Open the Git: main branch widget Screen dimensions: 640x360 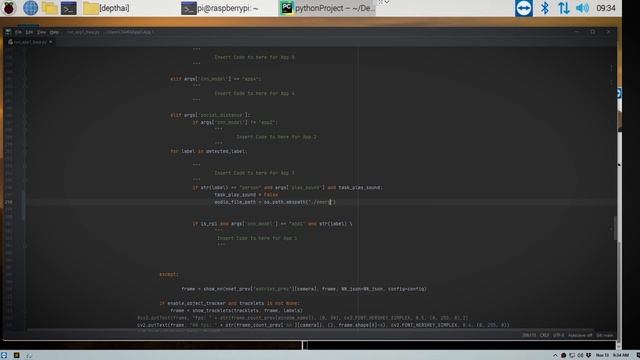(x=604, y=335)
